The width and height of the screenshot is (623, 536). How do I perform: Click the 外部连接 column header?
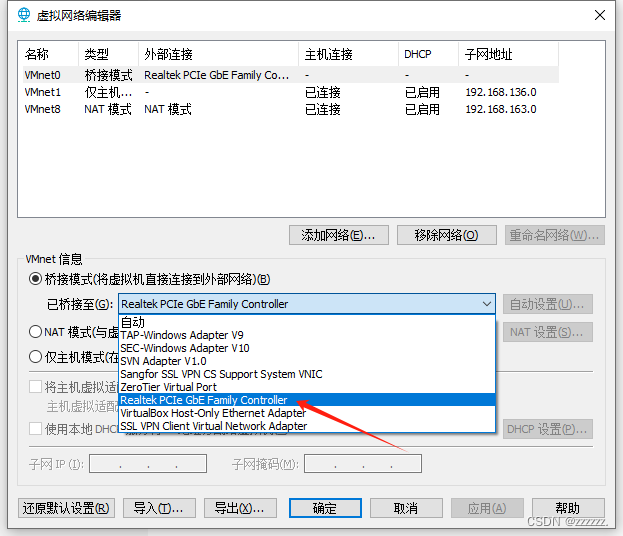(219, 54)
